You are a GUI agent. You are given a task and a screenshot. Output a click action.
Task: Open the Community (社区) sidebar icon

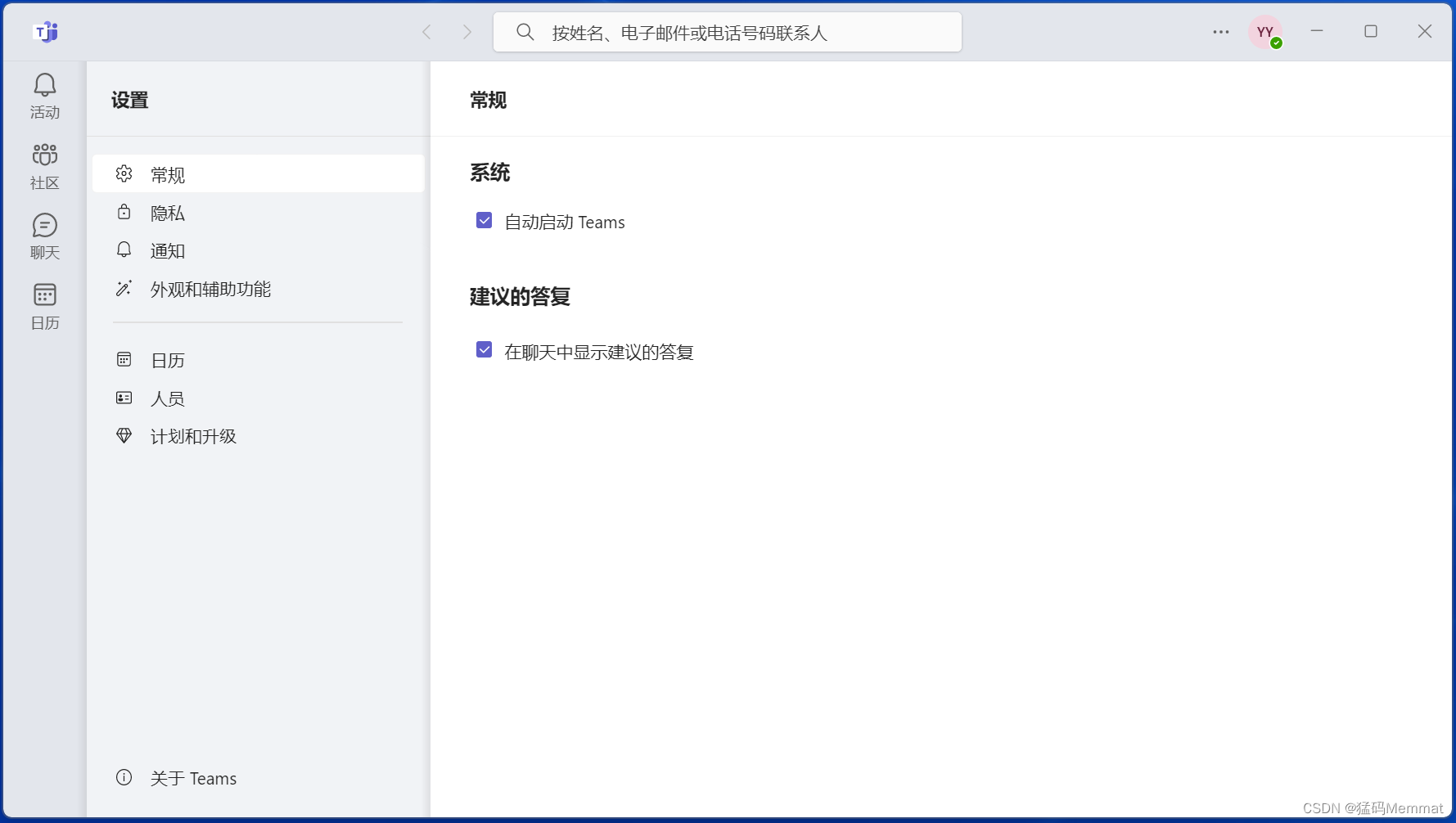tap(45, 167)
